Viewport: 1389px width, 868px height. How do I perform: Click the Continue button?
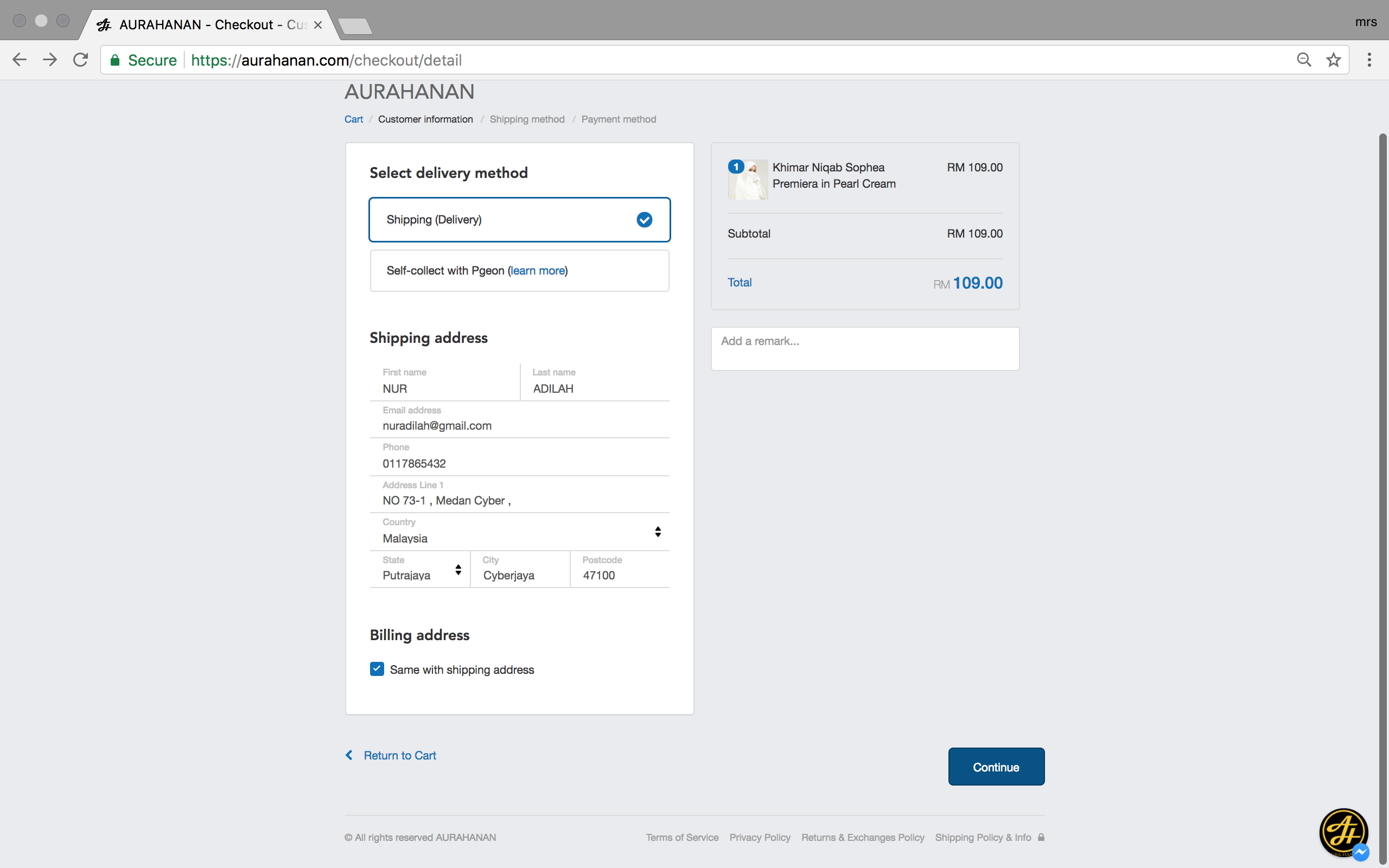996,767
